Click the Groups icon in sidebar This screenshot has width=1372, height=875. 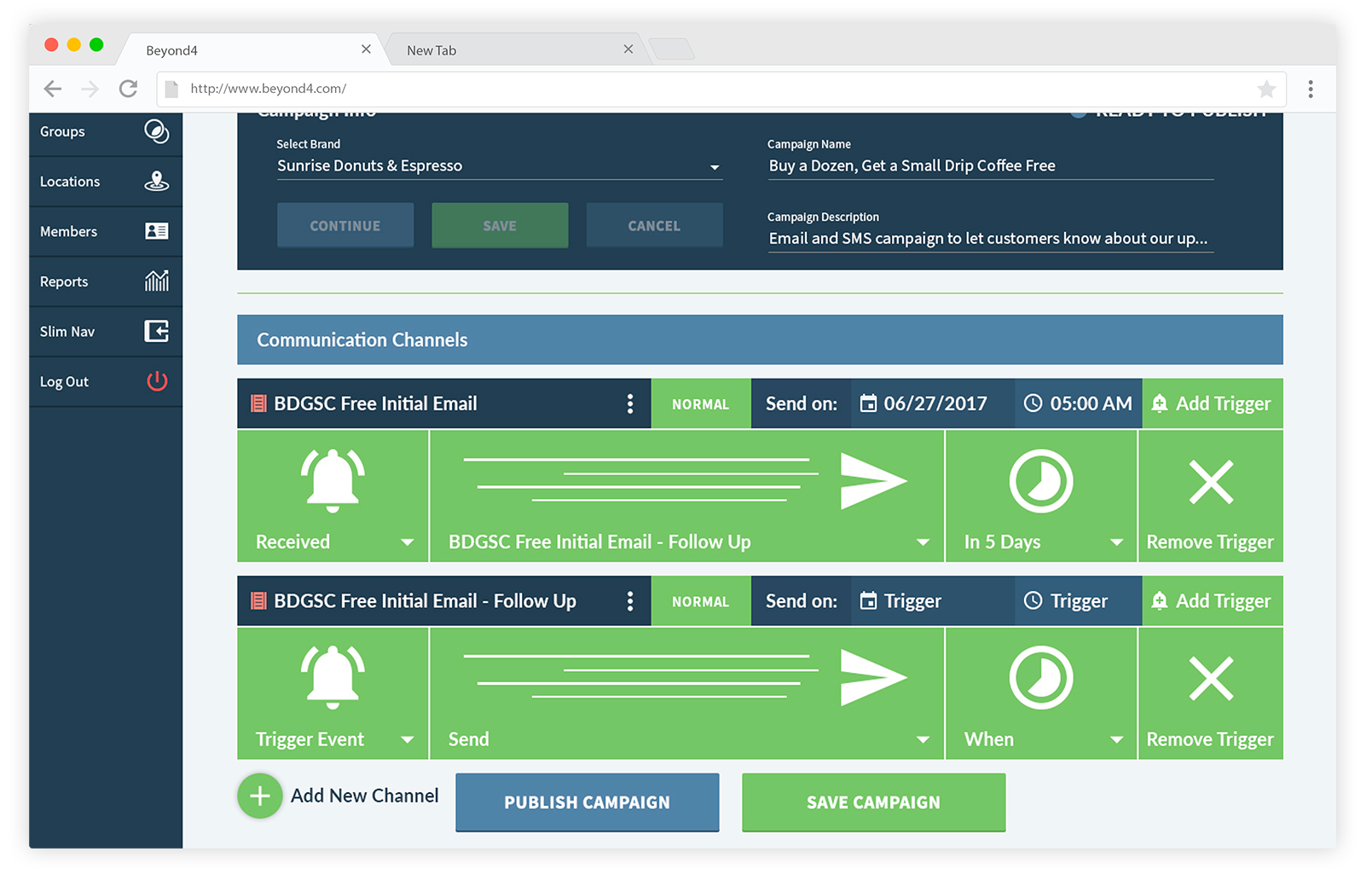point(156,131)
